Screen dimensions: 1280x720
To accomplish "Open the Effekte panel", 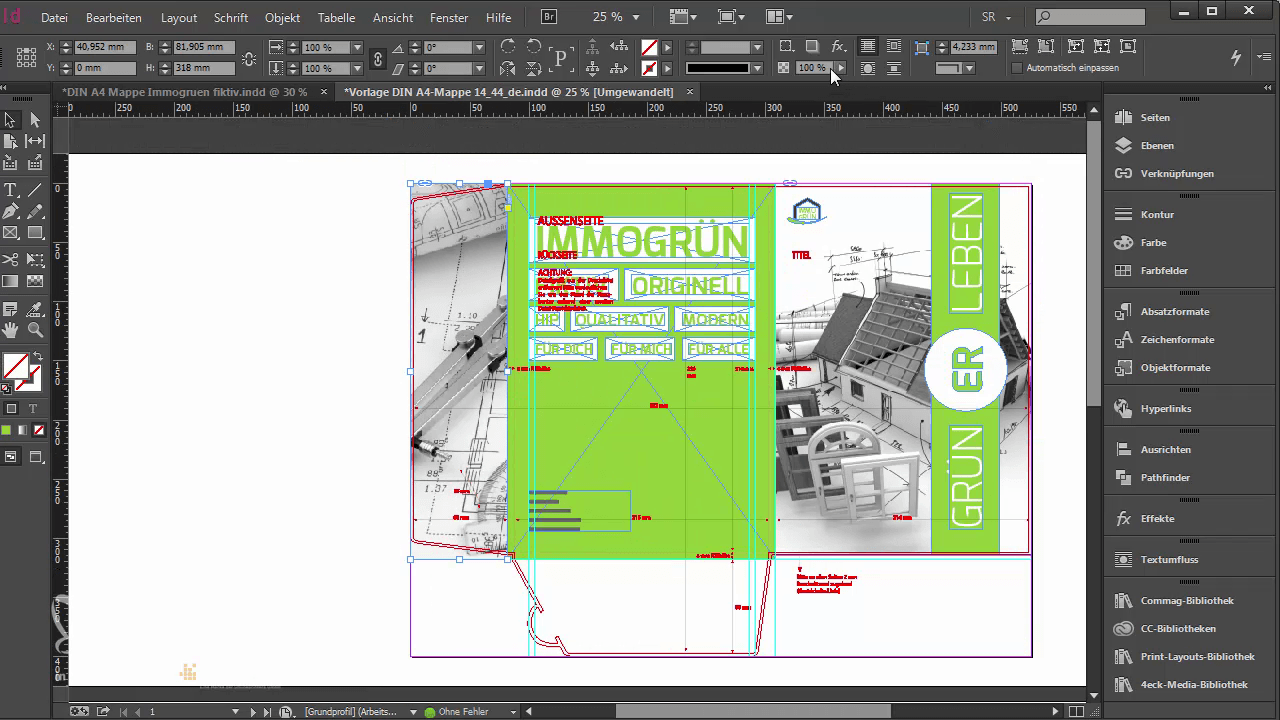I will 1157,518.
